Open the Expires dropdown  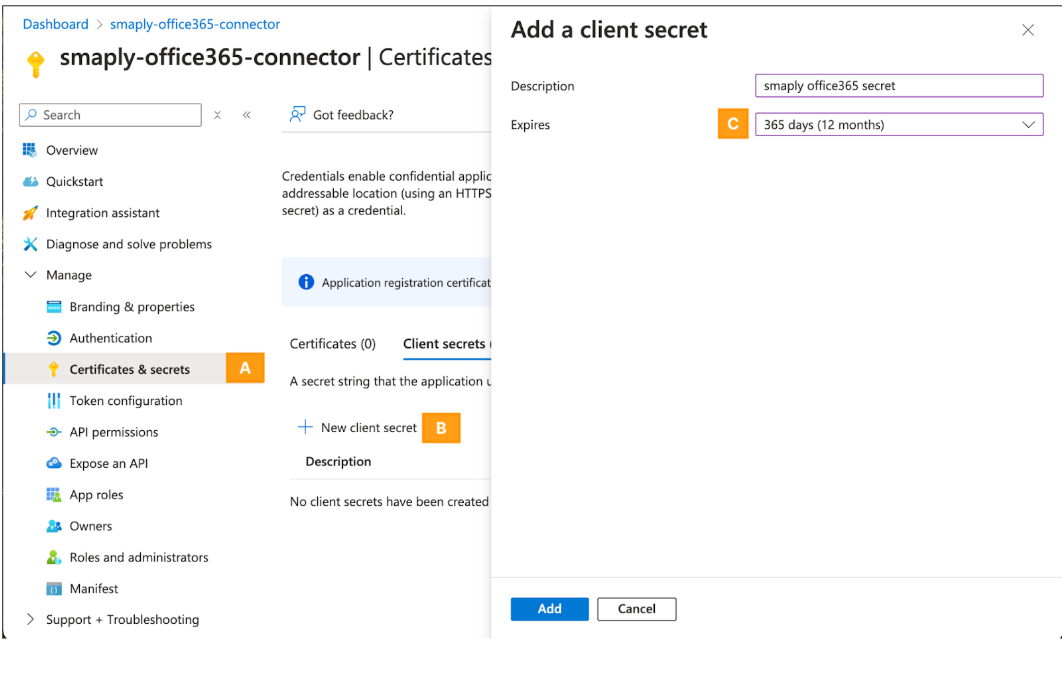coord(899,125)
